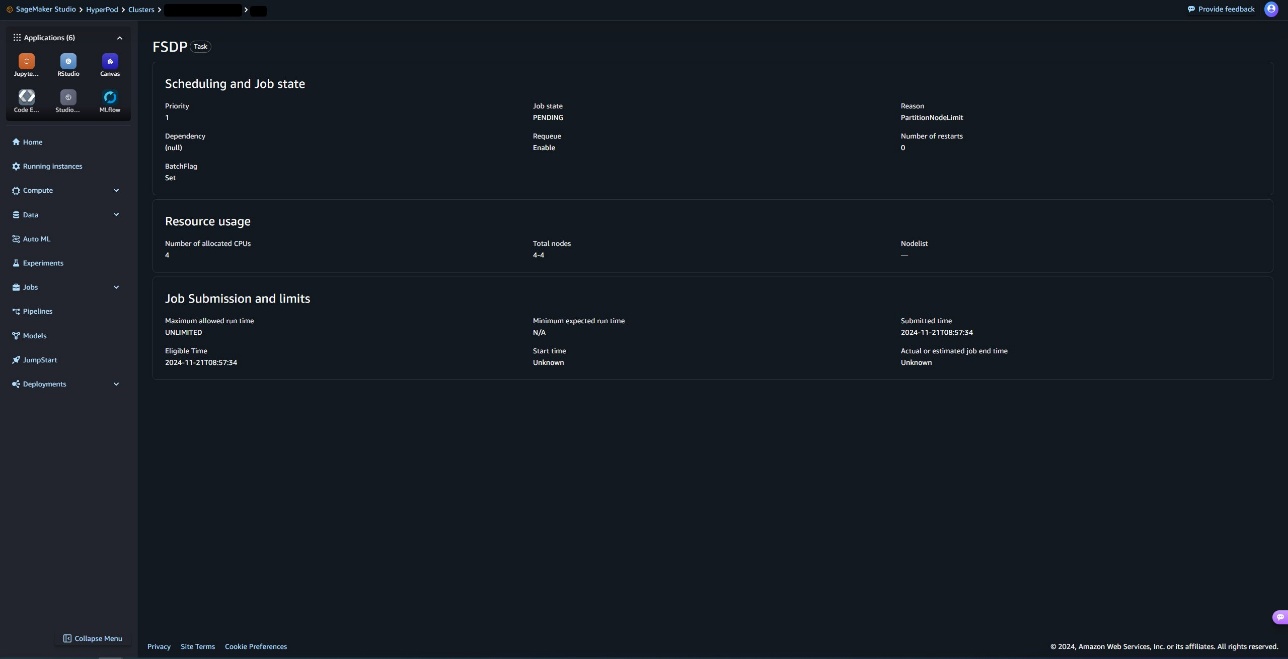Launch the RStudio application icon

pyautogui.click(x=68, y=62)
